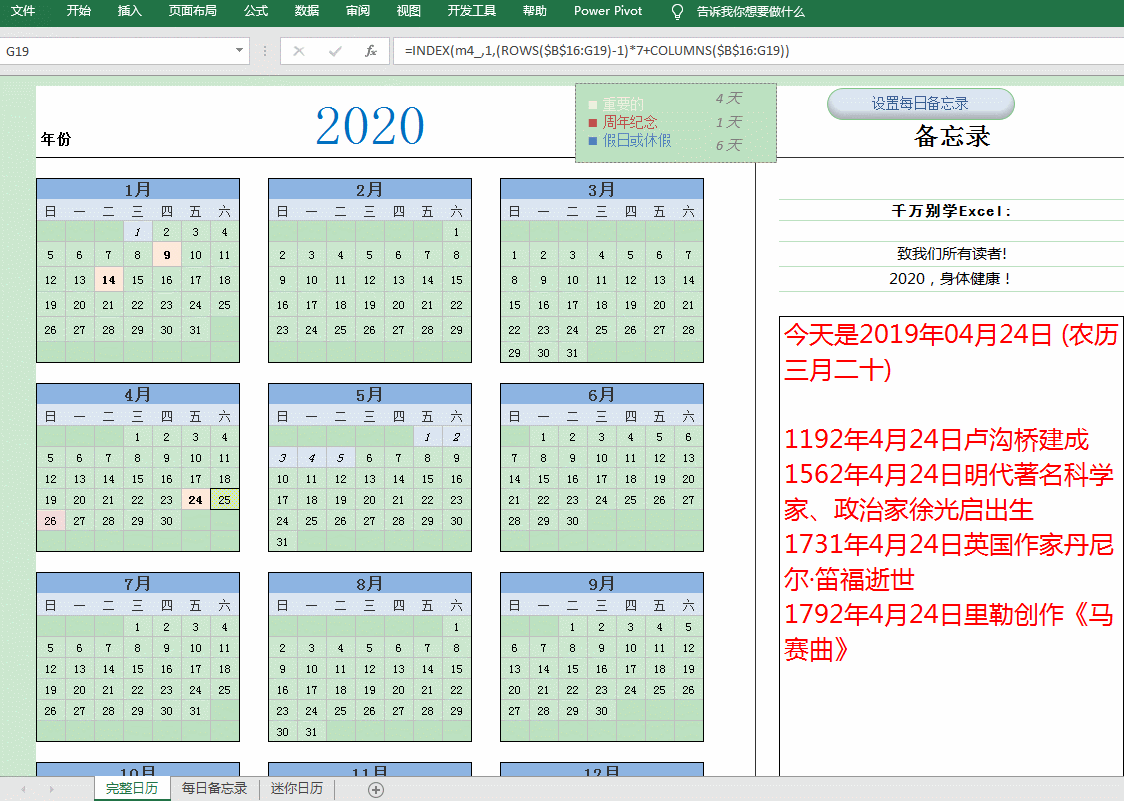Select the active April 25 cell
This screenshot has height=801, width=1124.
pos(224,500)
